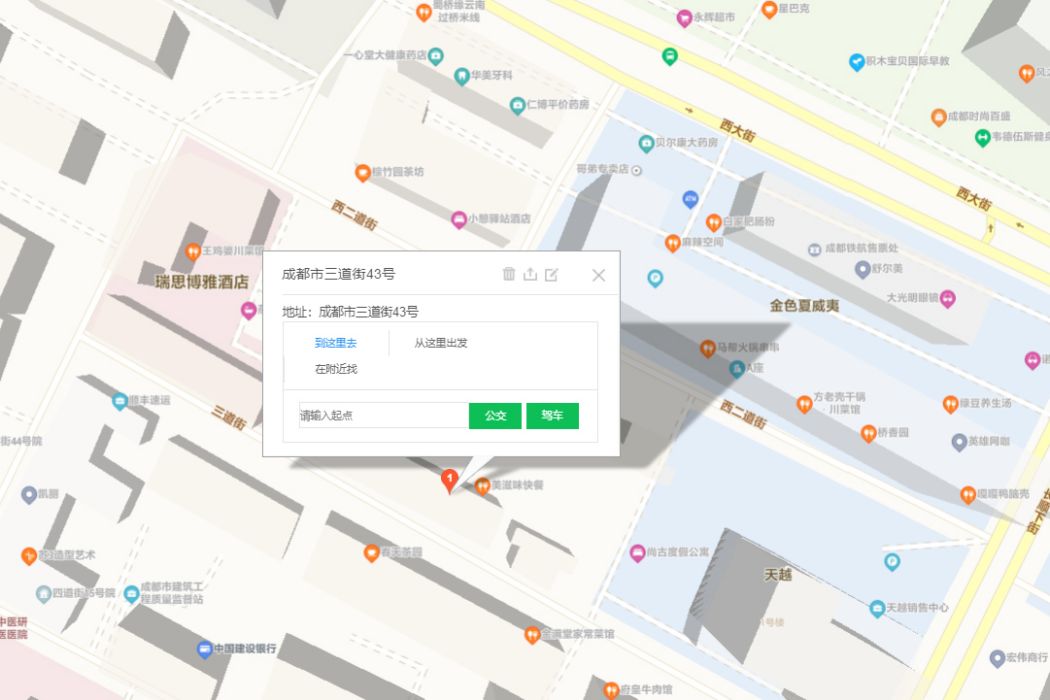Image resolution: width=1050 pixels, height=700 pixels.
Task: Click the 请输入起点 start point field
Action: [x=384, y=415]
